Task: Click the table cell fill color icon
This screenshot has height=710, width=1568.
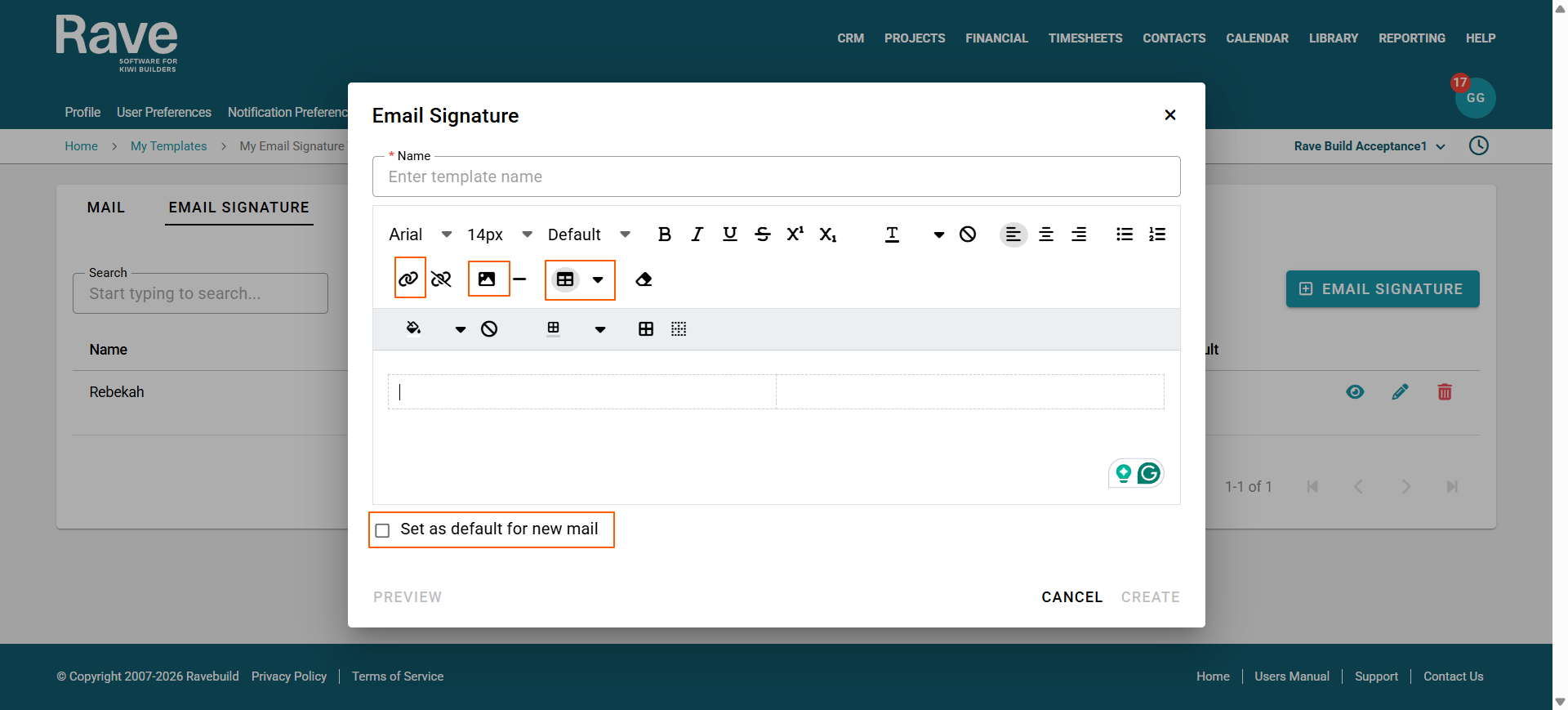Action: tap(413, 328)
